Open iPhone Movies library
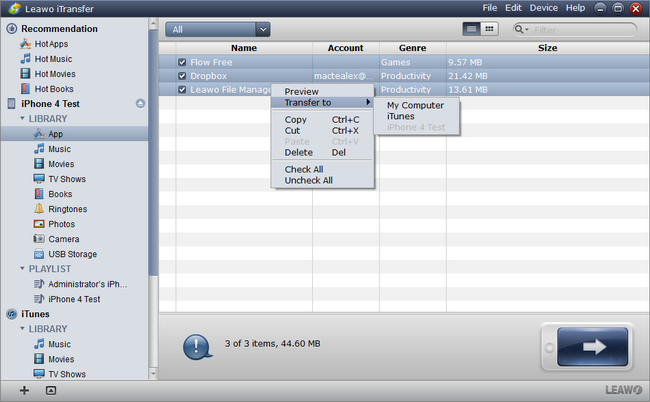650x402 pixels. (54, 164)
